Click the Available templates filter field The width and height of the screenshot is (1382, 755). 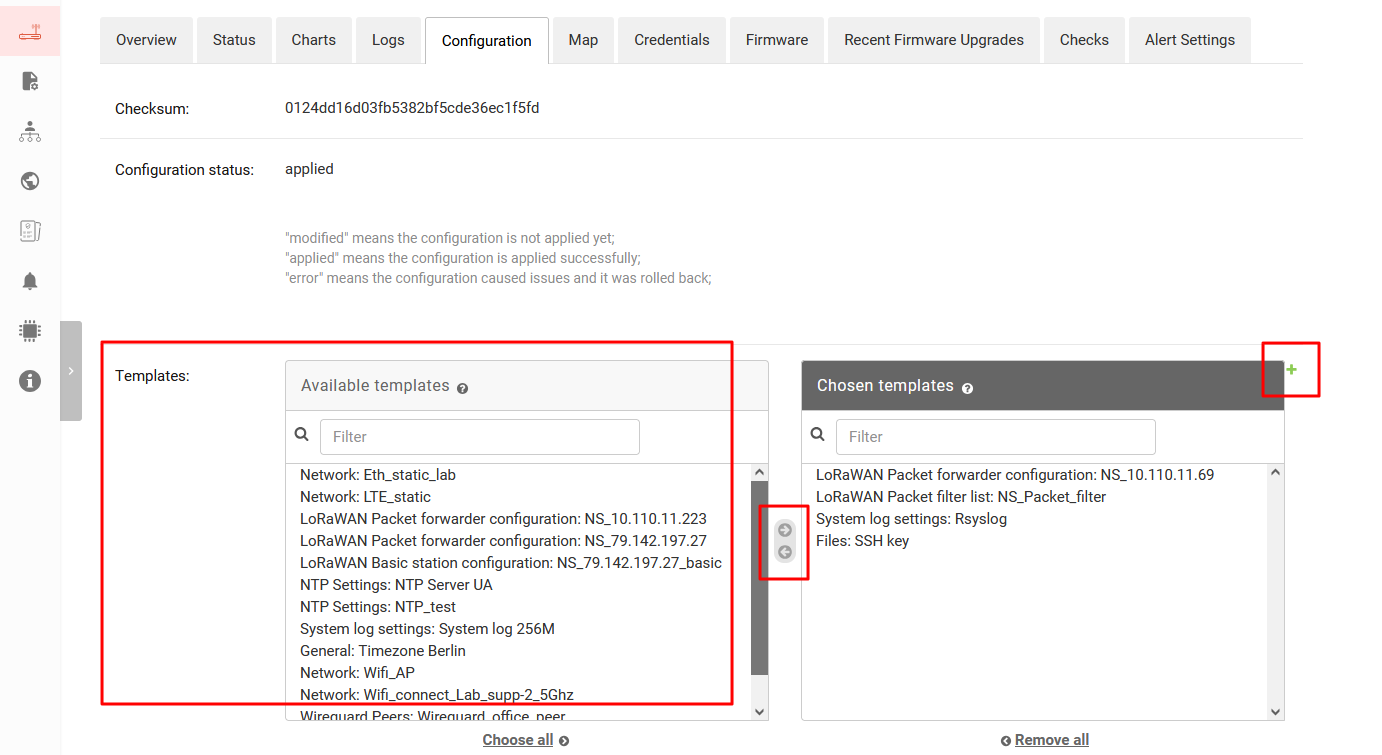tap(479, 437)
